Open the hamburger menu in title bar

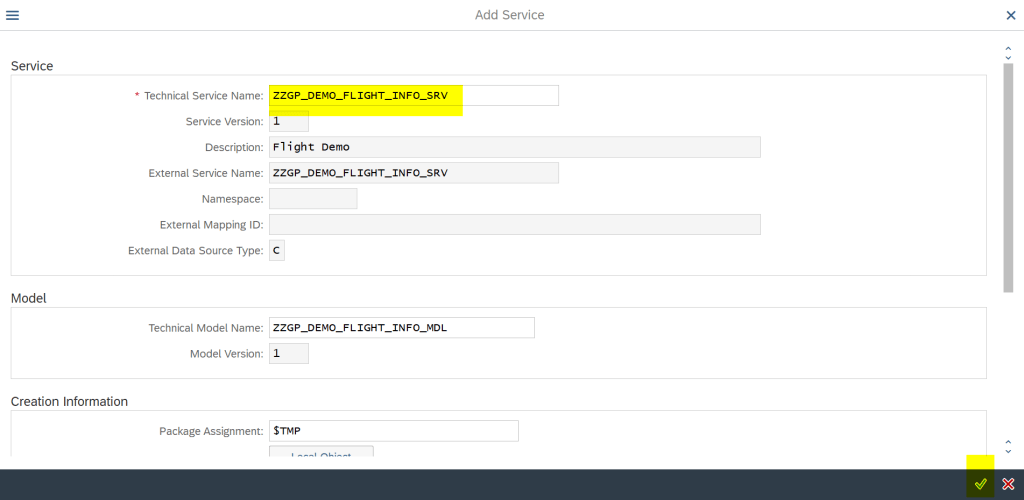tap(13, 16)
